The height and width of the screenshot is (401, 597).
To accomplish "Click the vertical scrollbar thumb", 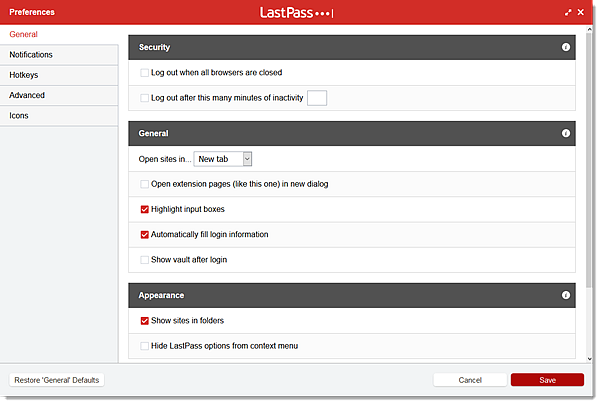I will coord(589,160).
